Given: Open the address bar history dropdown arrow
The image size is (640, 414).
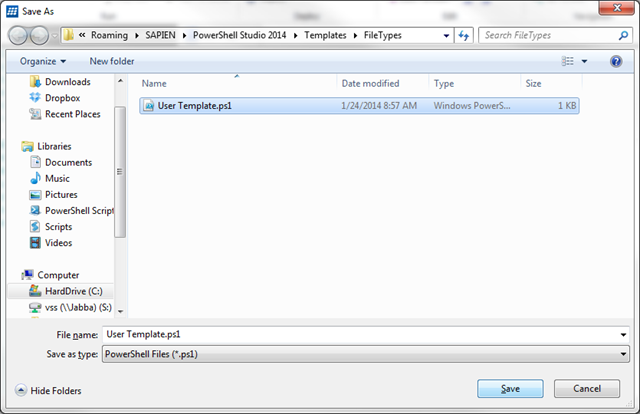Looking at the screenshot, I should [447, 36].
